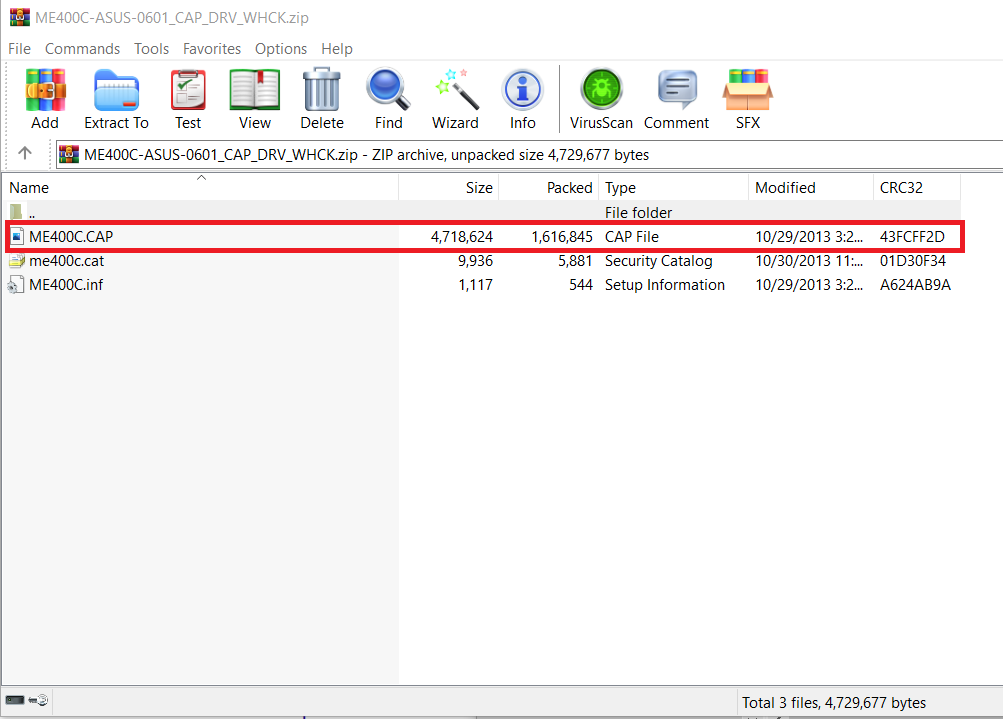
Task: Sort files by the Name column header
Action: click(200, 187)
